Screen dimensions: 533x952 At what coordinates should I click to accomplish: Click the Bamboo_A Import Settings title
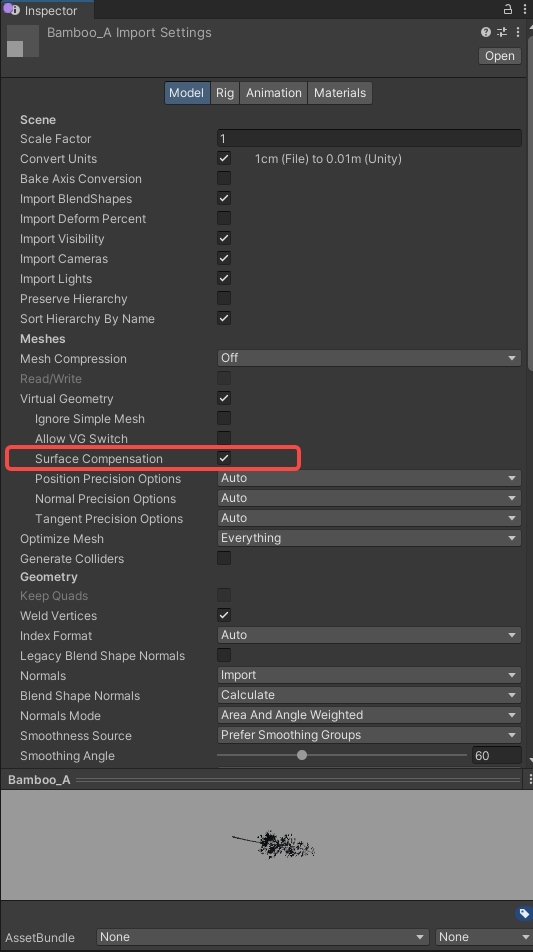pyautogui.click(x=129, y=33)
